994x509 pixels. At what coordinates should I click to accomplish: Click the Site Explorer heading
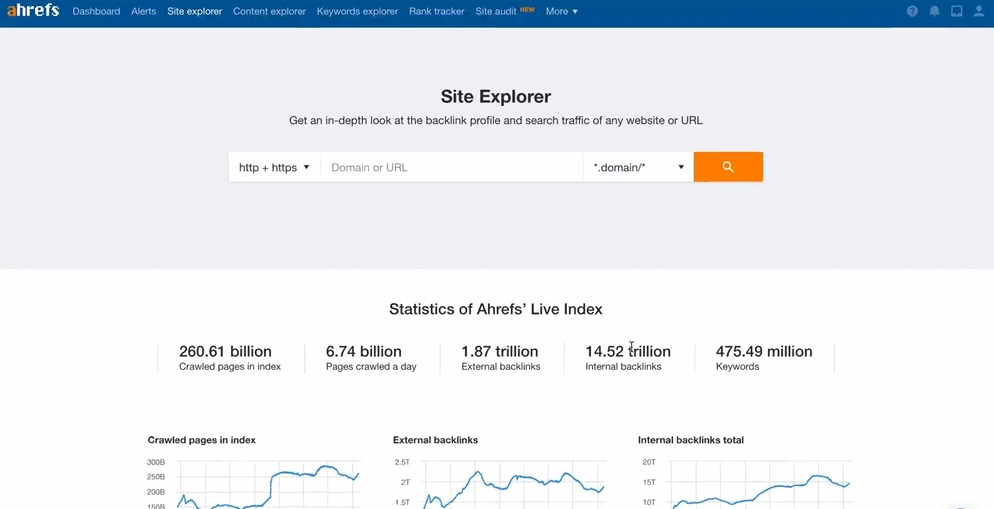click(x=496, y=97)
